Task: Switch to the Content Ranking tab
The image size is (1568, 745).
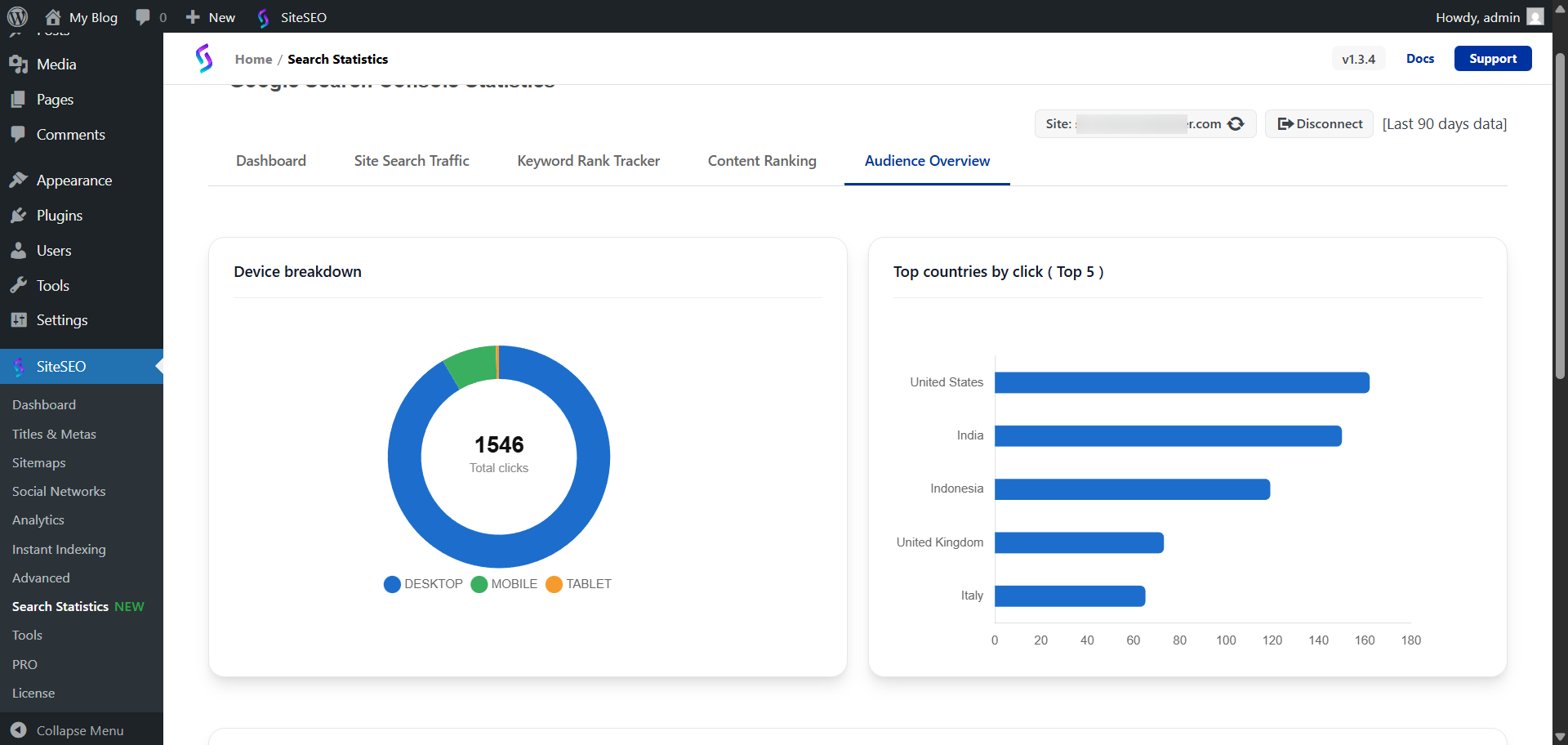Action: 762,161
